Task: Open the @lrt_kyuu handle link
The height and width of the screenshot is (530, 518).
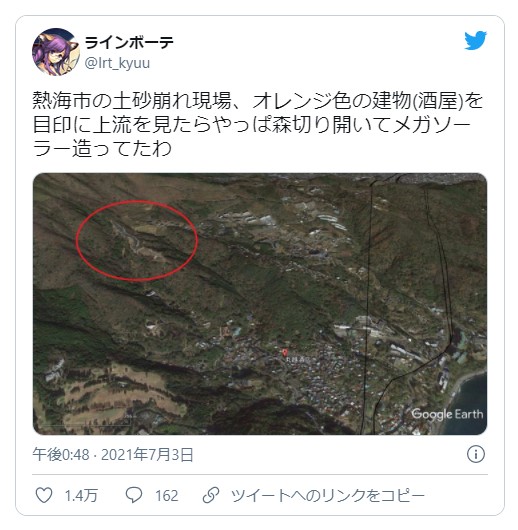Action: 117,63
